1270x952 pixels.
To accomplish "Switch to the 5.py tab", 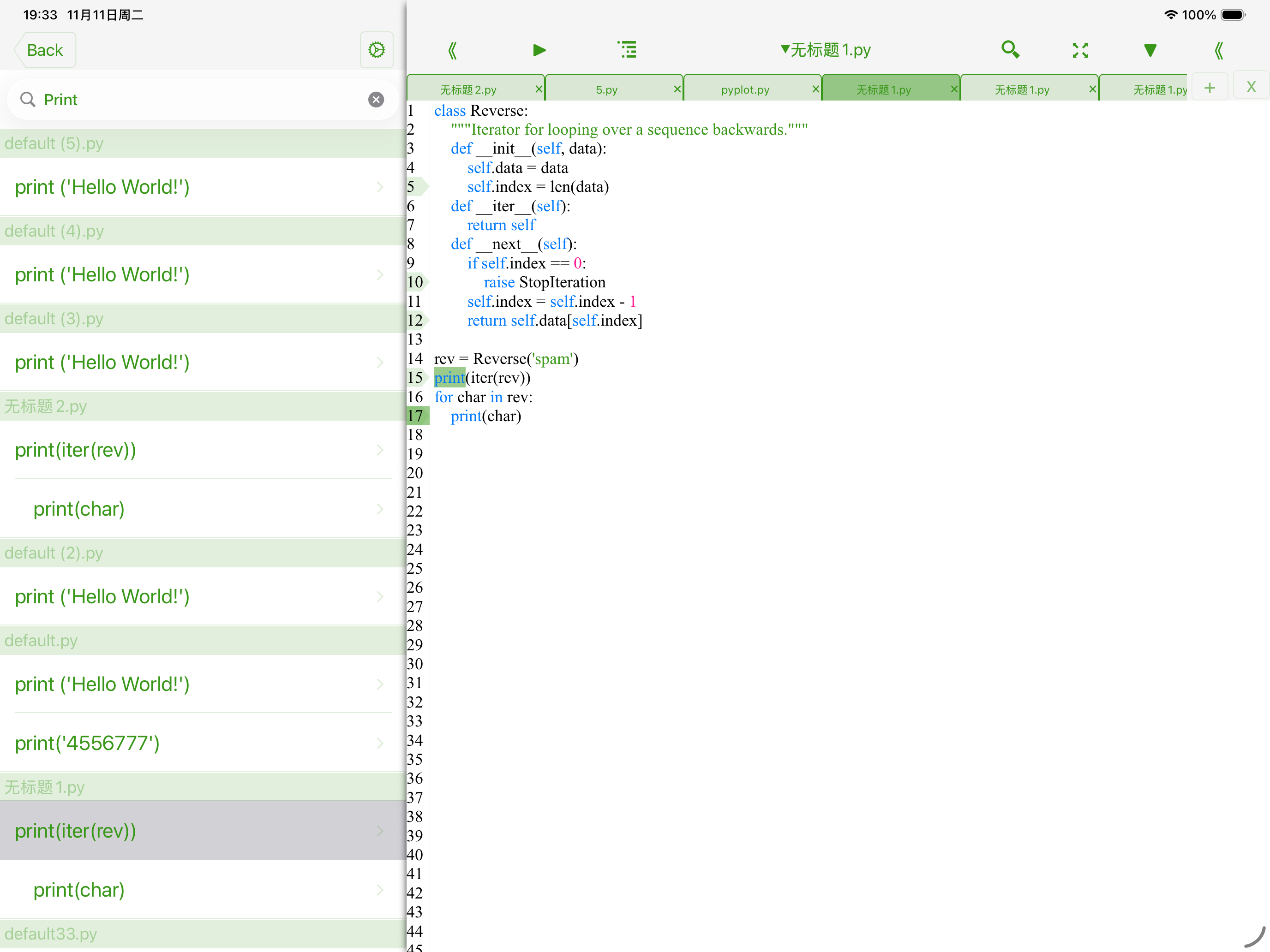I will tap(606, 90).
